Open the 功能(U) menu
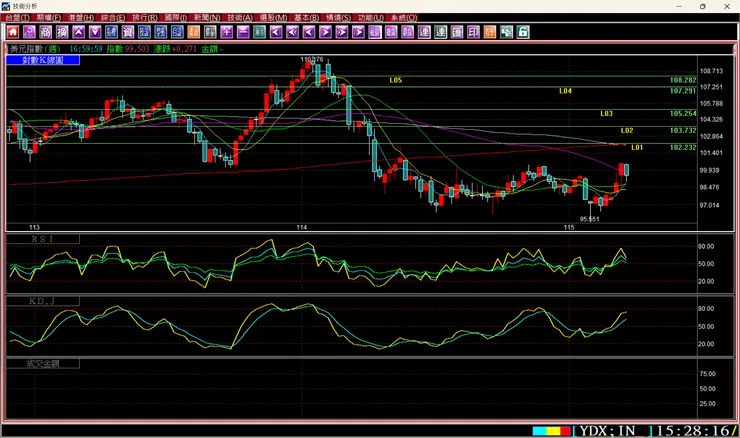The width and height of the screenshot is (740, 438). [x=370, y=18]
